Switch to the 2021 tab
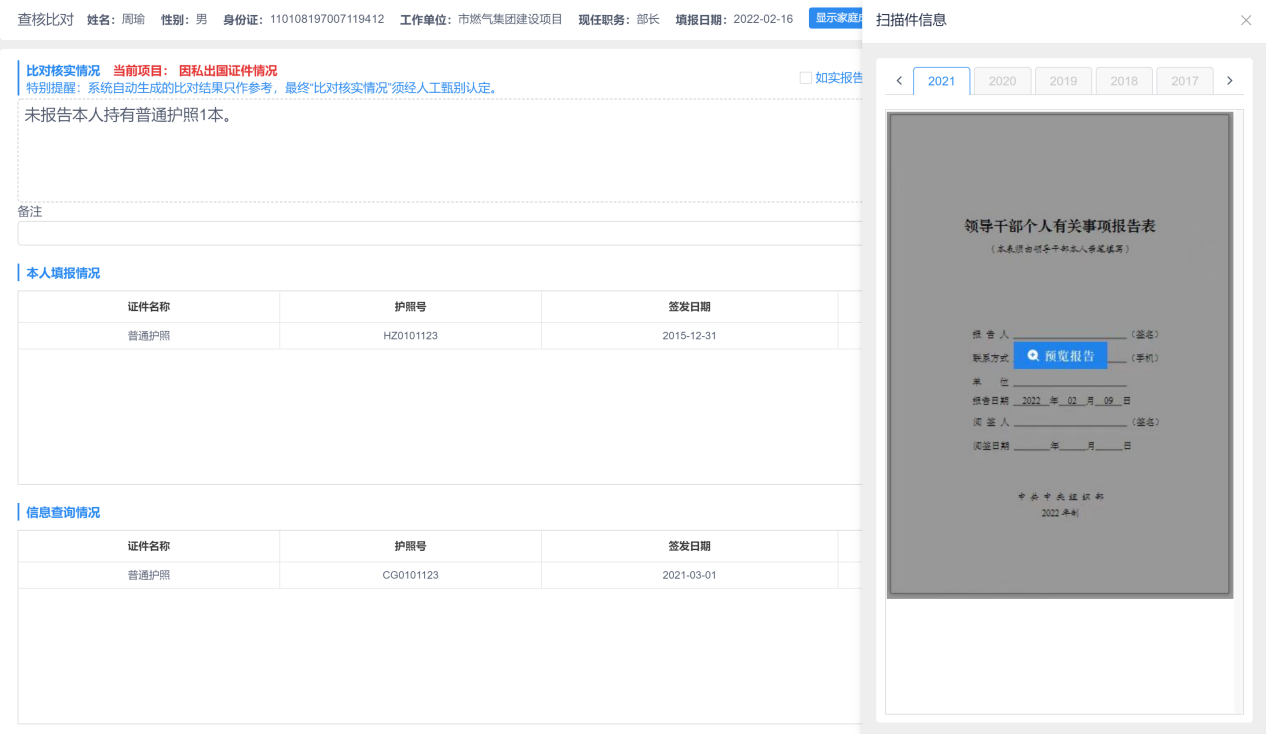Image resolution: width=1266 pixels, height=734 pixels. click(x=941, y=81)
